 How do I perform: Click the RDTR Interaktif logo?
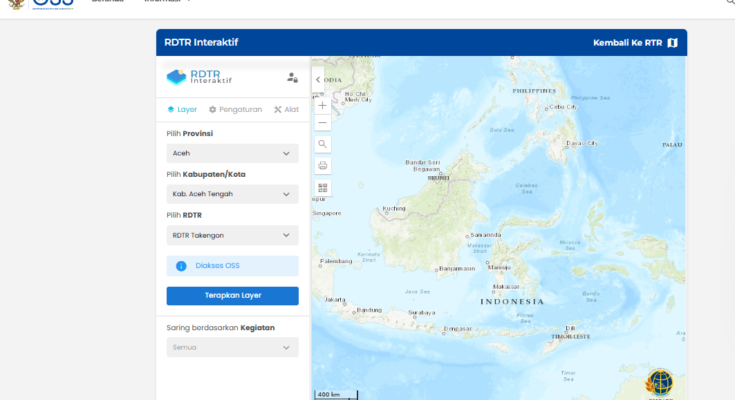199,77
